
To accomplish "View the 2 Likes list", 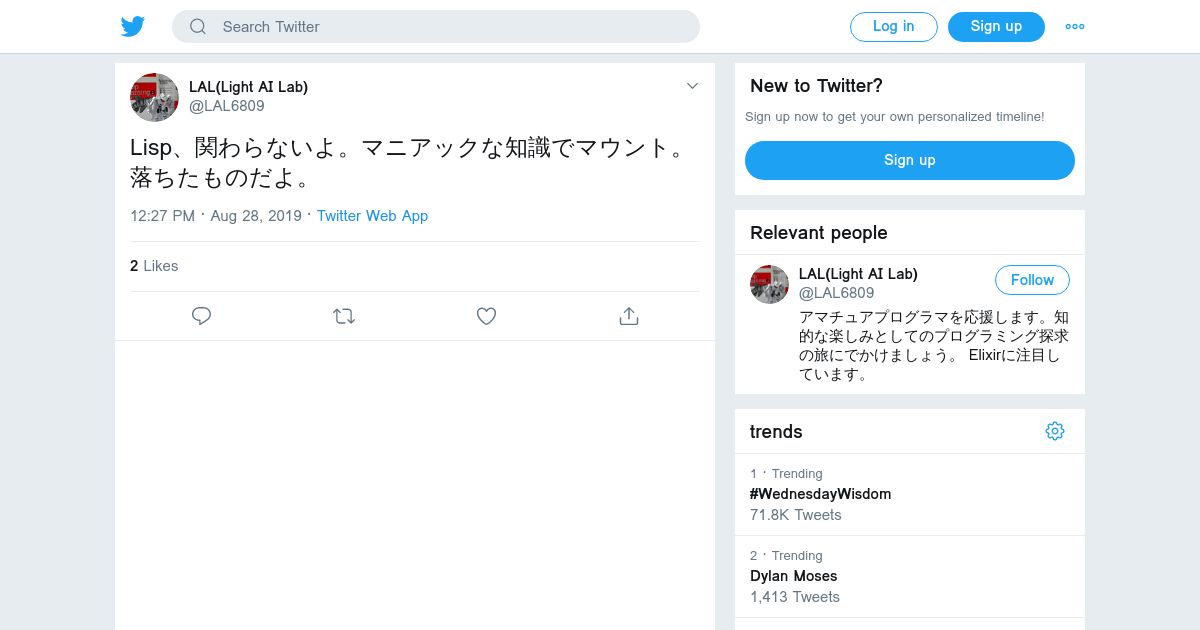I will pos(154,266).
